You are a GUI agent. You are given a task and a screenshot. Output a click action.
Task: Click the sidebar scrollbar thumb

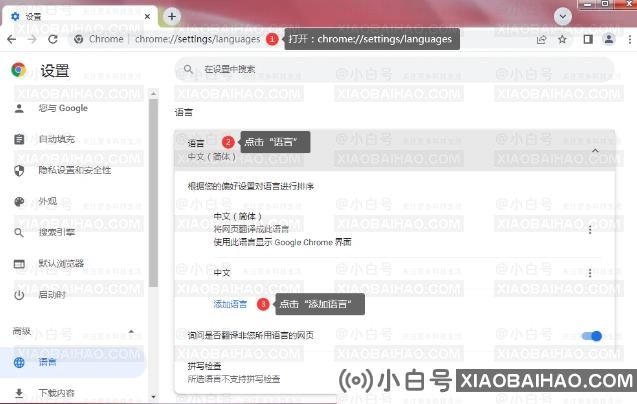[153, 193]
